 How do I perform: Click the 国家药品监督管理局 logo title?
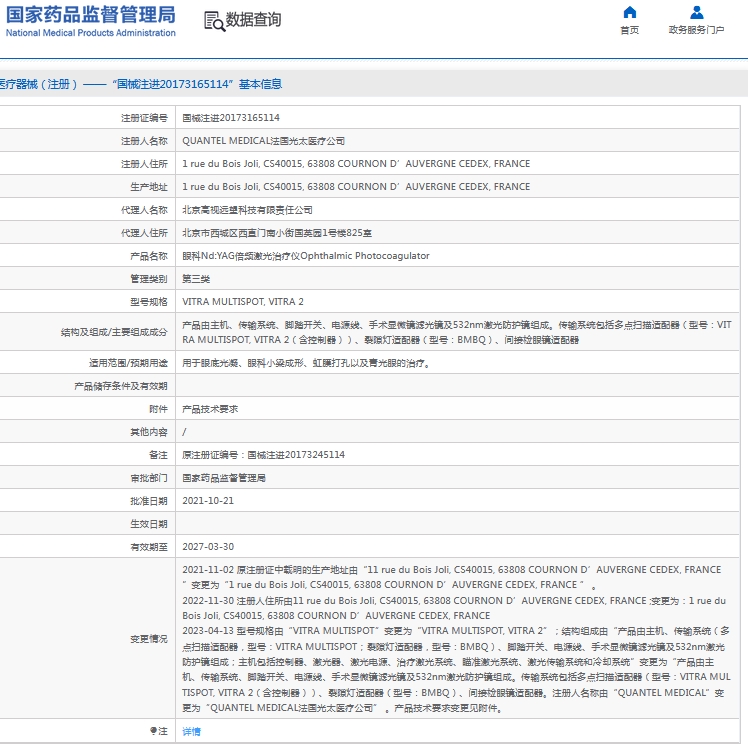(x=91, y=15)
